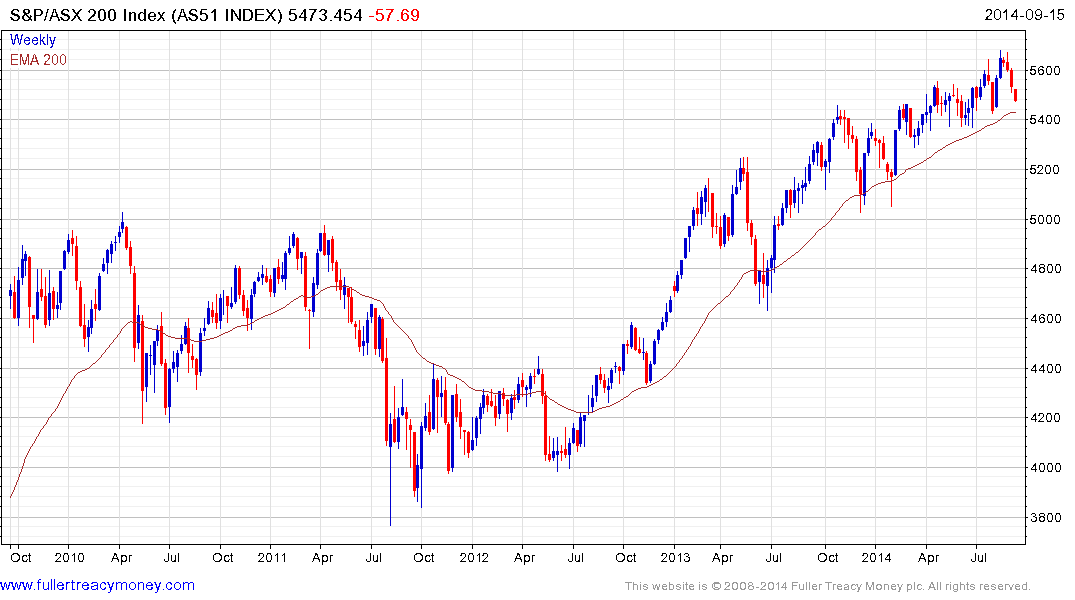
Task: Click the 5200 price axis label
Action: (x=1045, y=169)
